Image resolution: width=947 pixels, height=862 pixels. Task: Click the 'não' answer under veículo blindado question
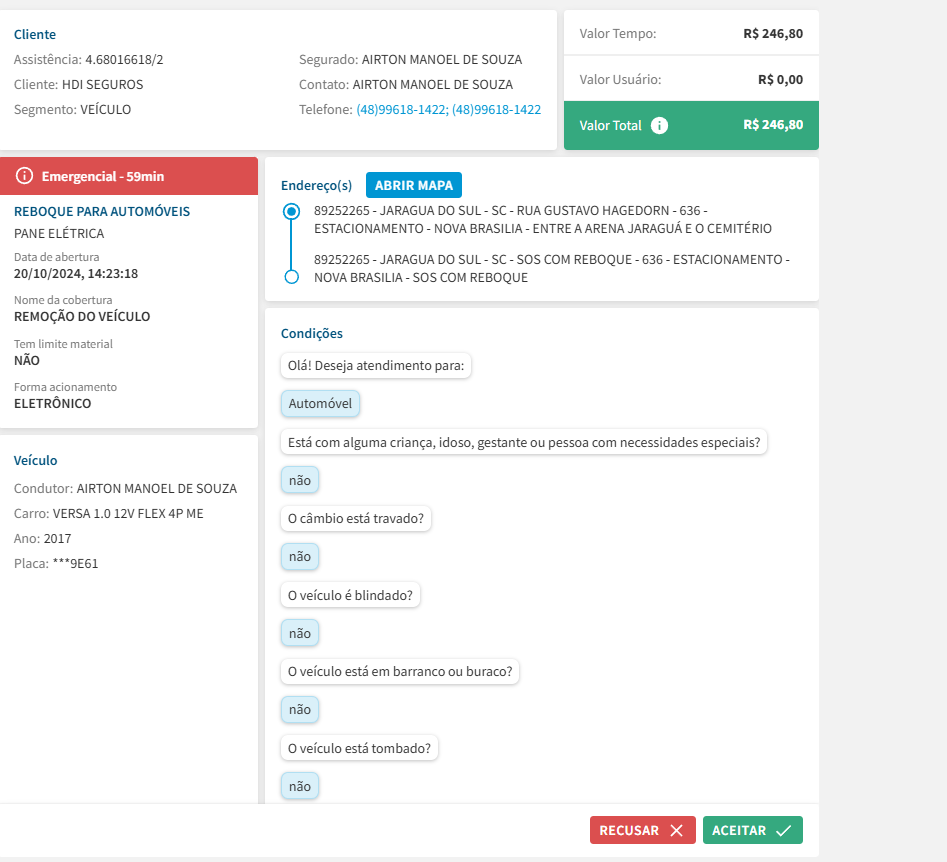(299, 633)
